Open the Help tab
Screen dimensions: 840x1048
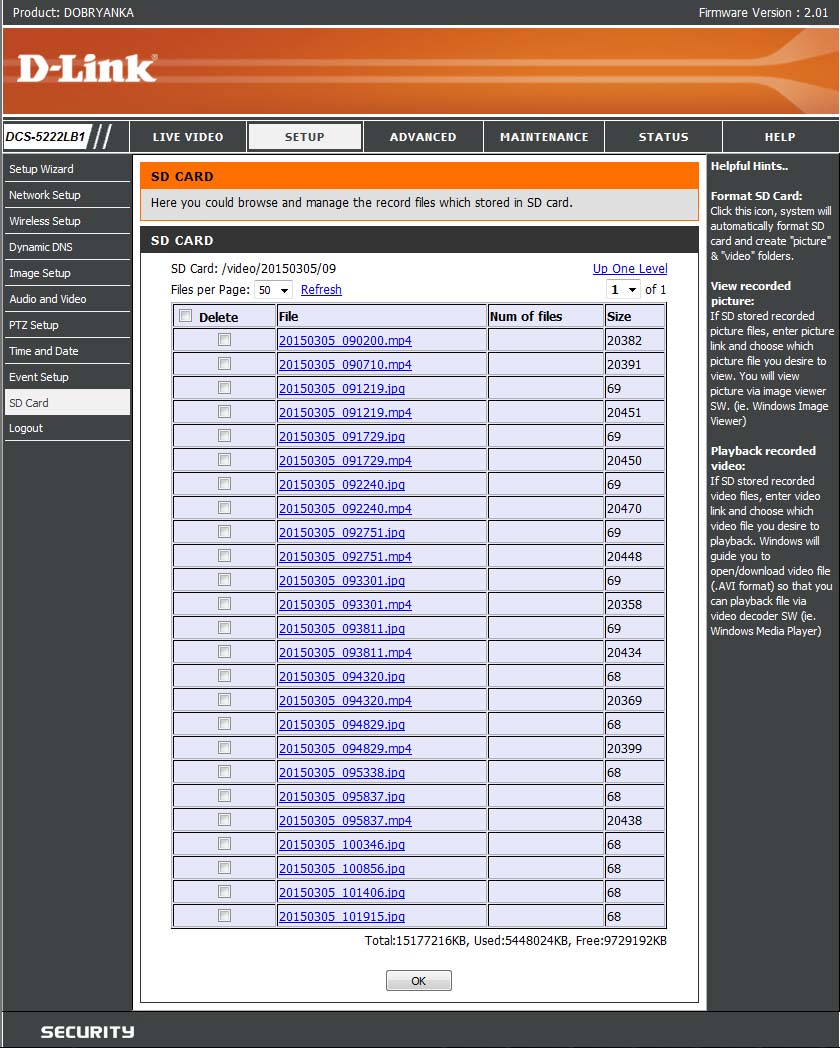pyautogui.click(x=780, y=137)
